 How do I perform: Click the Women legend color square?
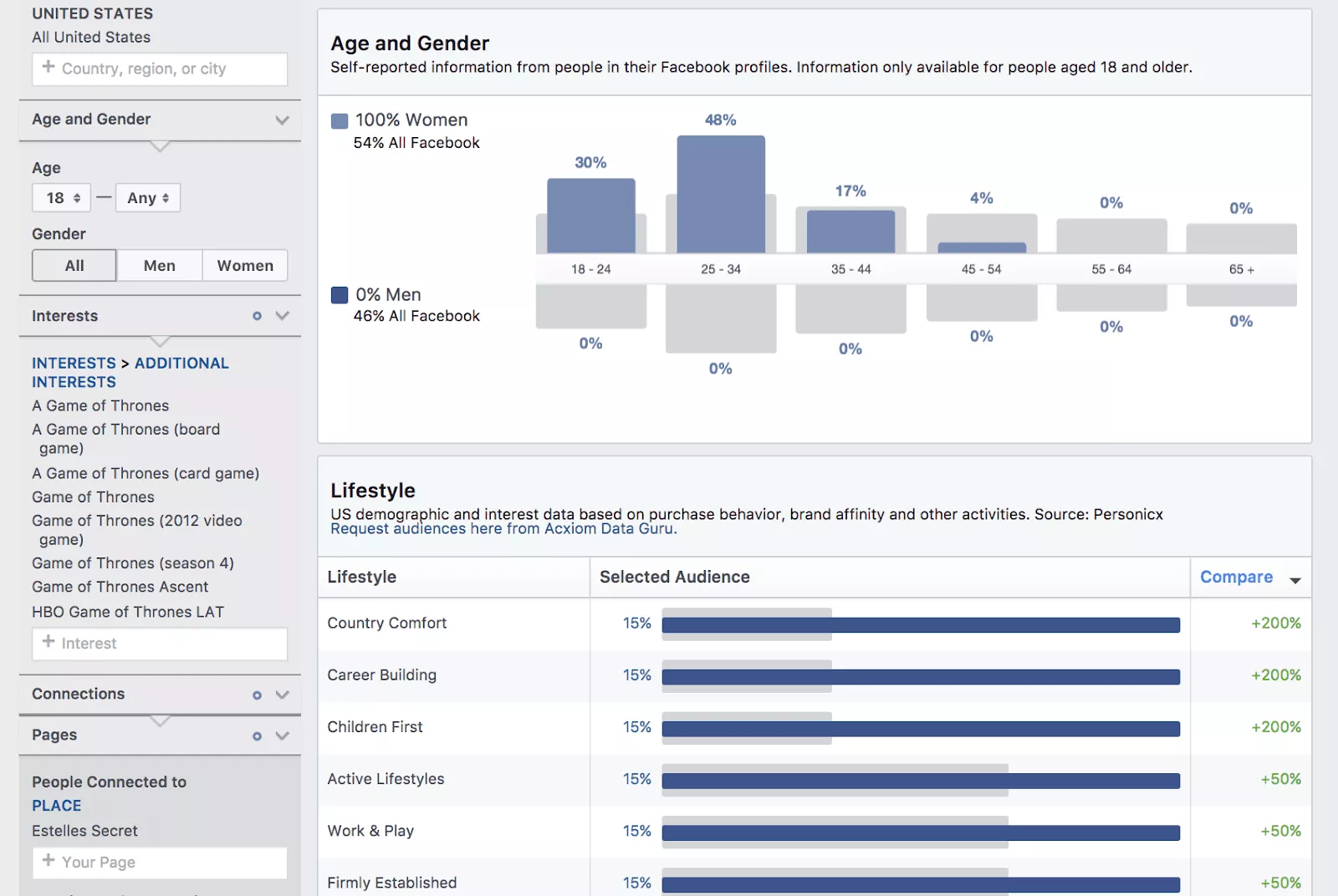coord(340,121)
